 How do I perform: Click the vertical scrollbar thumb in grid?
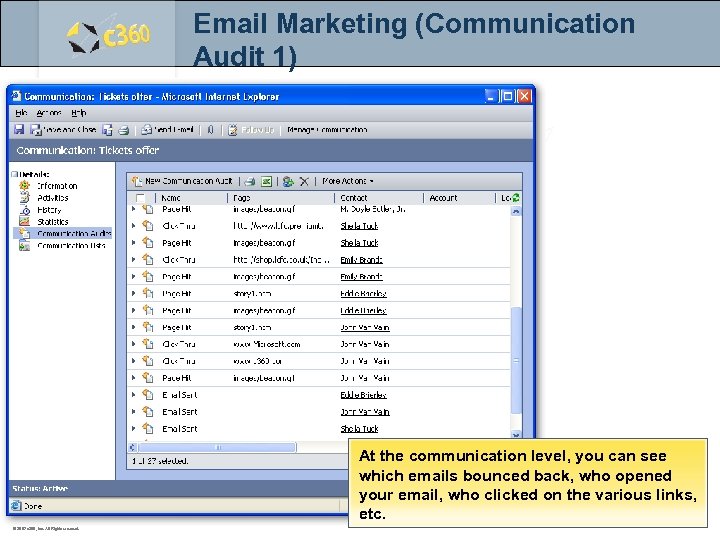click(516, 360)
